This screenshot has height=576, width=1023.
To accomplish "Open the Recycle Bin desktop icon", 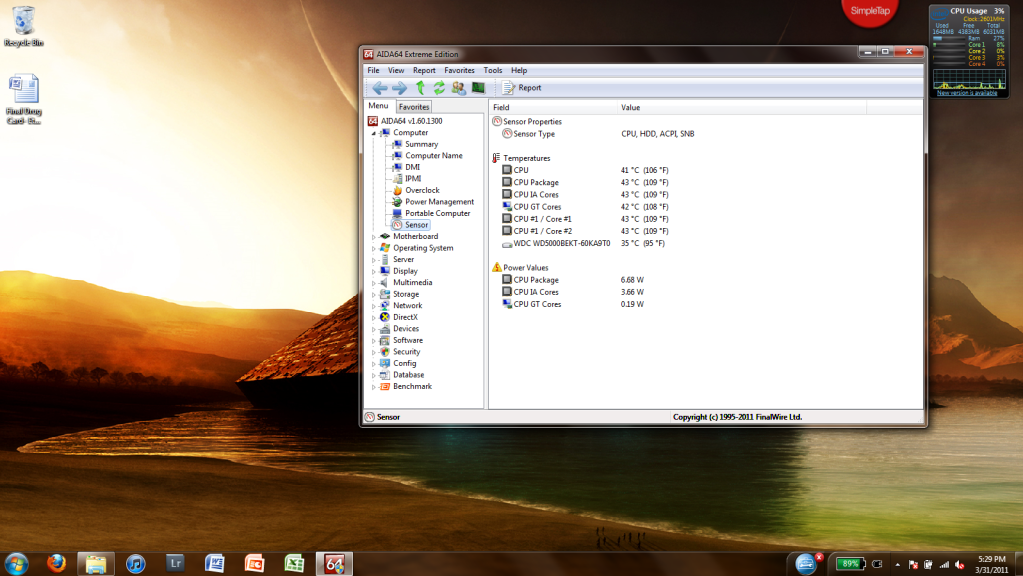I will 23,26.
